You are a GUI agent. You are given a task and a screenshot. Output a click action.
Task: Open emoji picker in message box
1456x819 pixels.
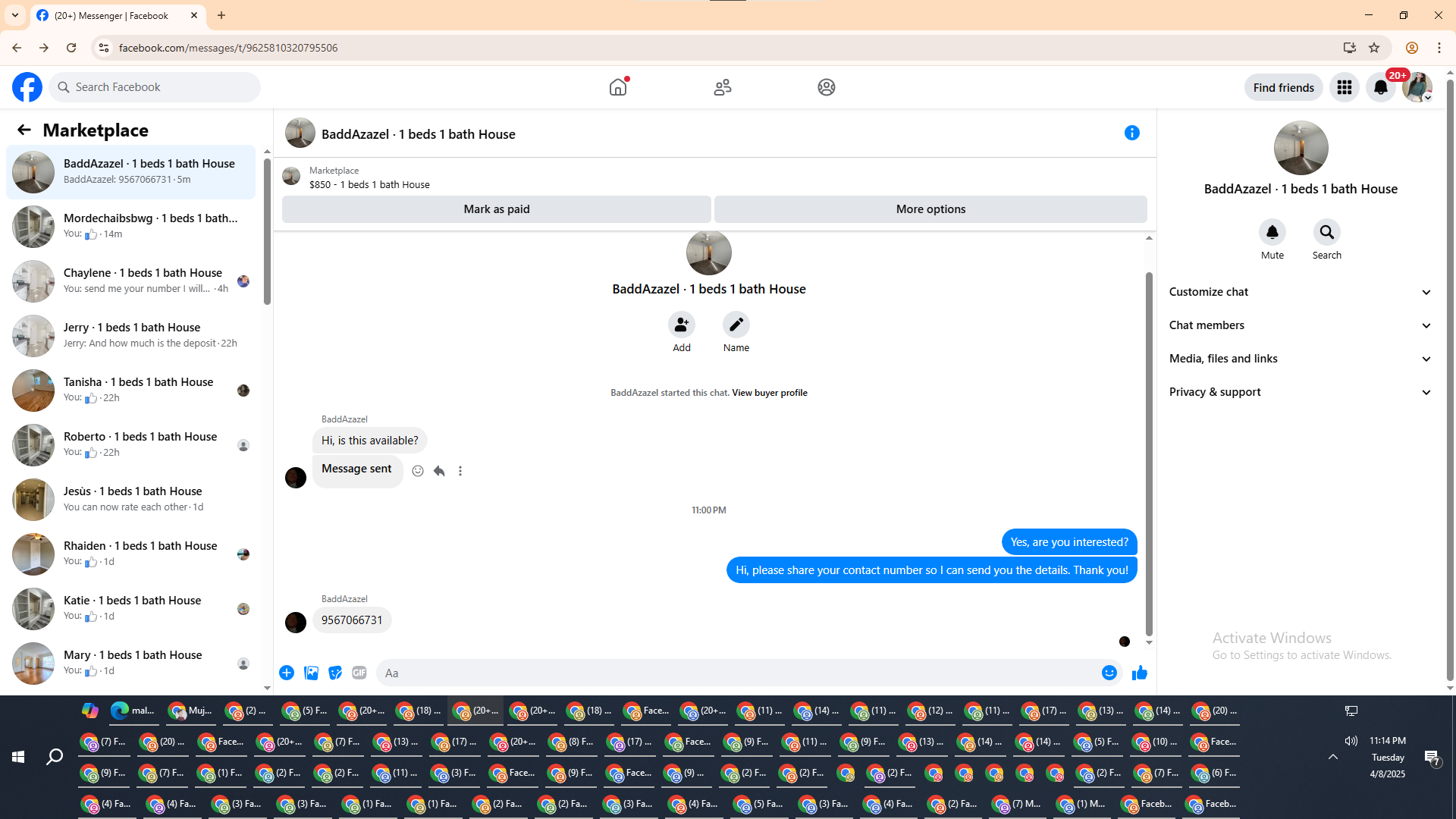[1109, 673]
